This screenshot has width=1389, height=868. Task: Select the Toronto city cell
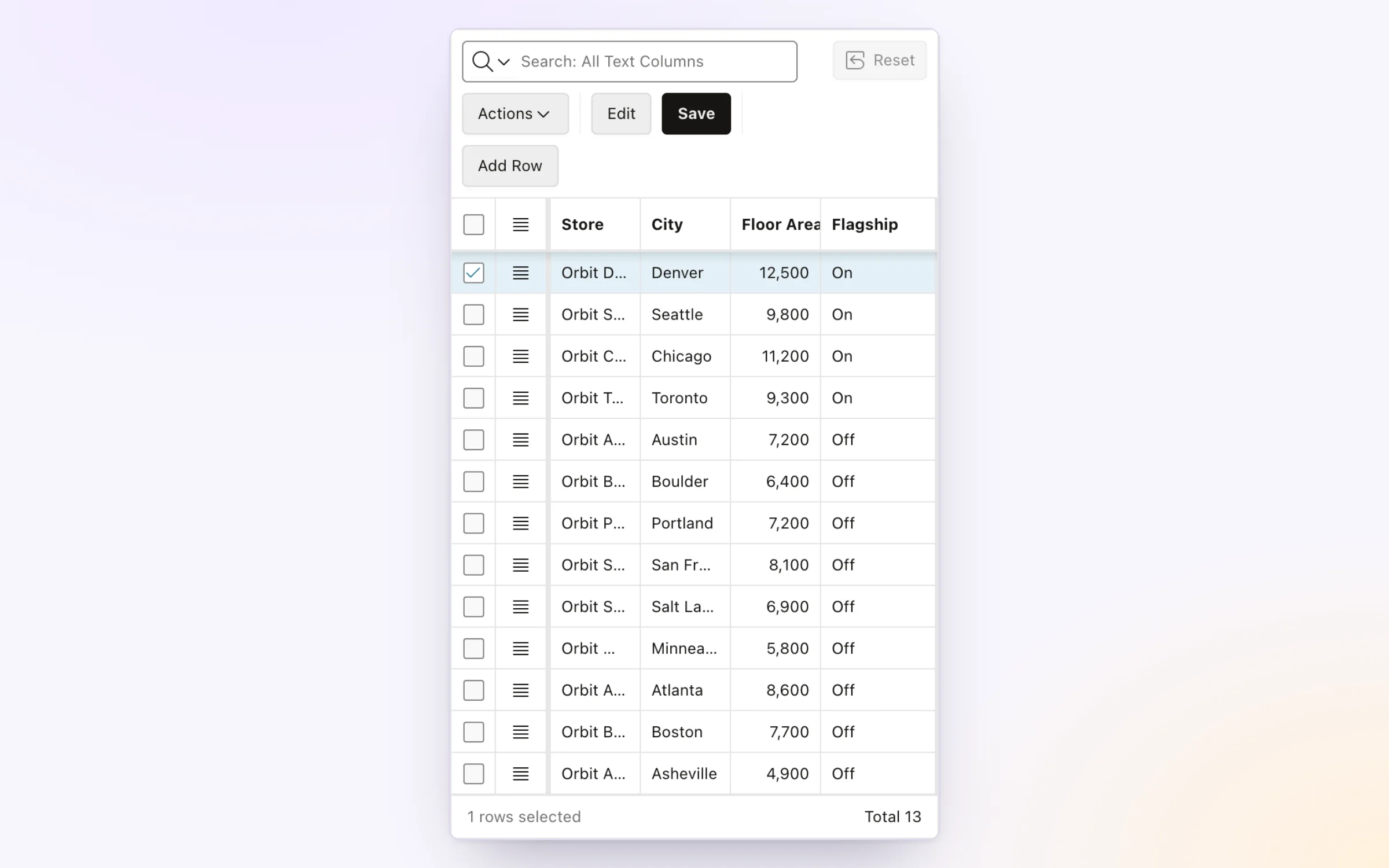[685, 398]
